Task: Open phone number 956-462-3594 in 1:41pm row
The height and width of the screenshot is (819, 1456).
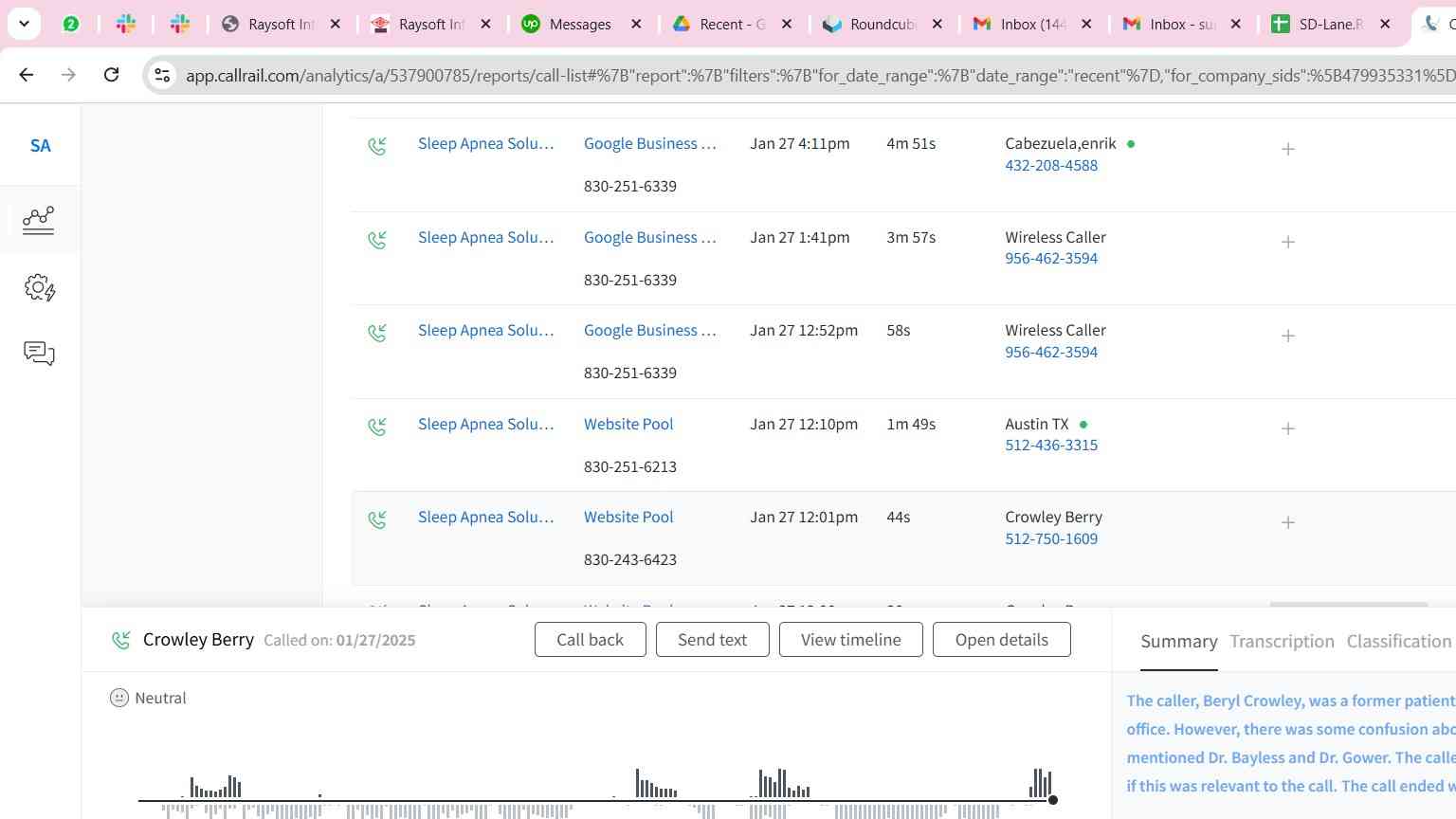Action: coord(1051,258)
